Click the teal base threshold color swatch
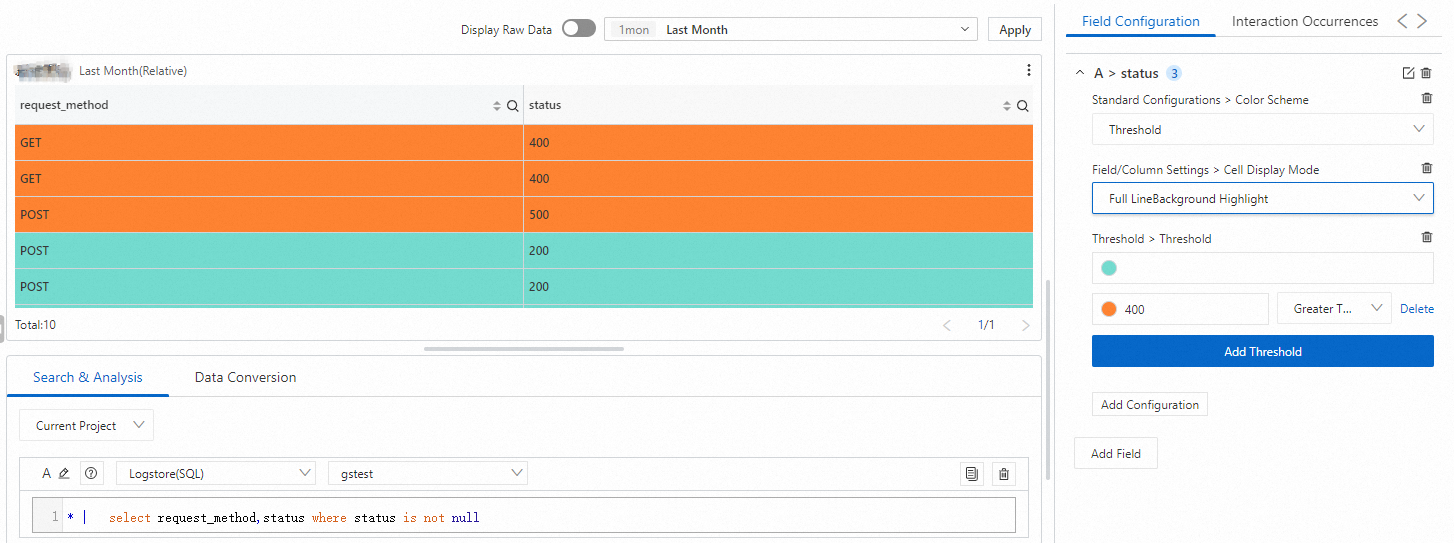The width and height of the screenshot is (1454, 543). (x=1109, y=268)
